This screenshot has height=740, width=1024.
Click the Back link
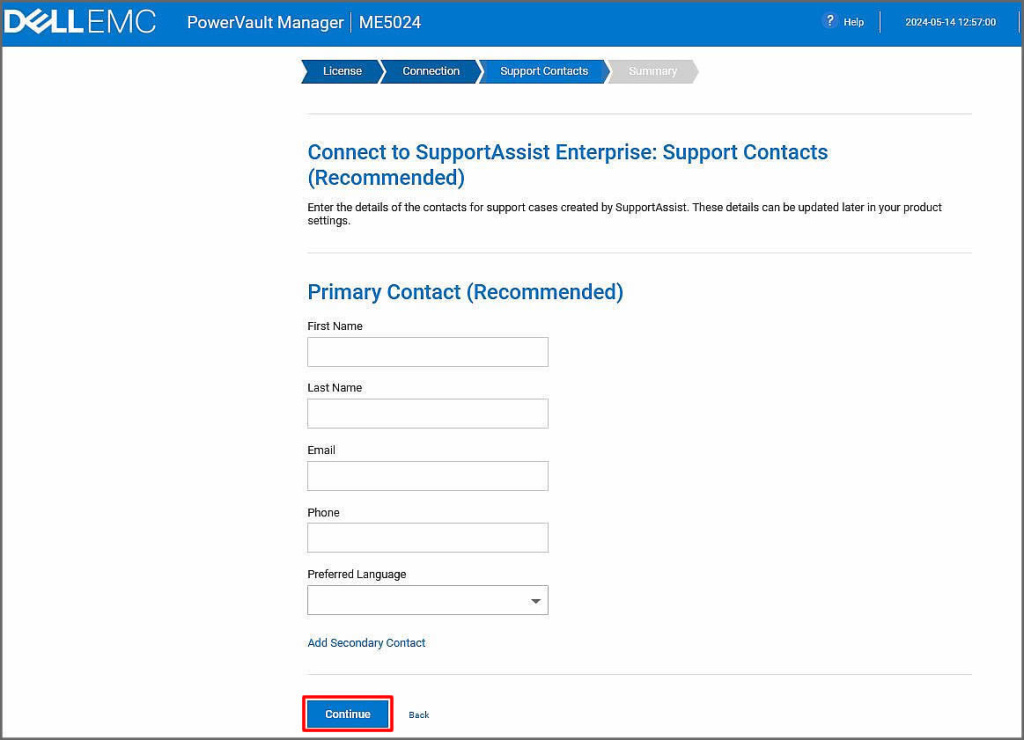419,715
